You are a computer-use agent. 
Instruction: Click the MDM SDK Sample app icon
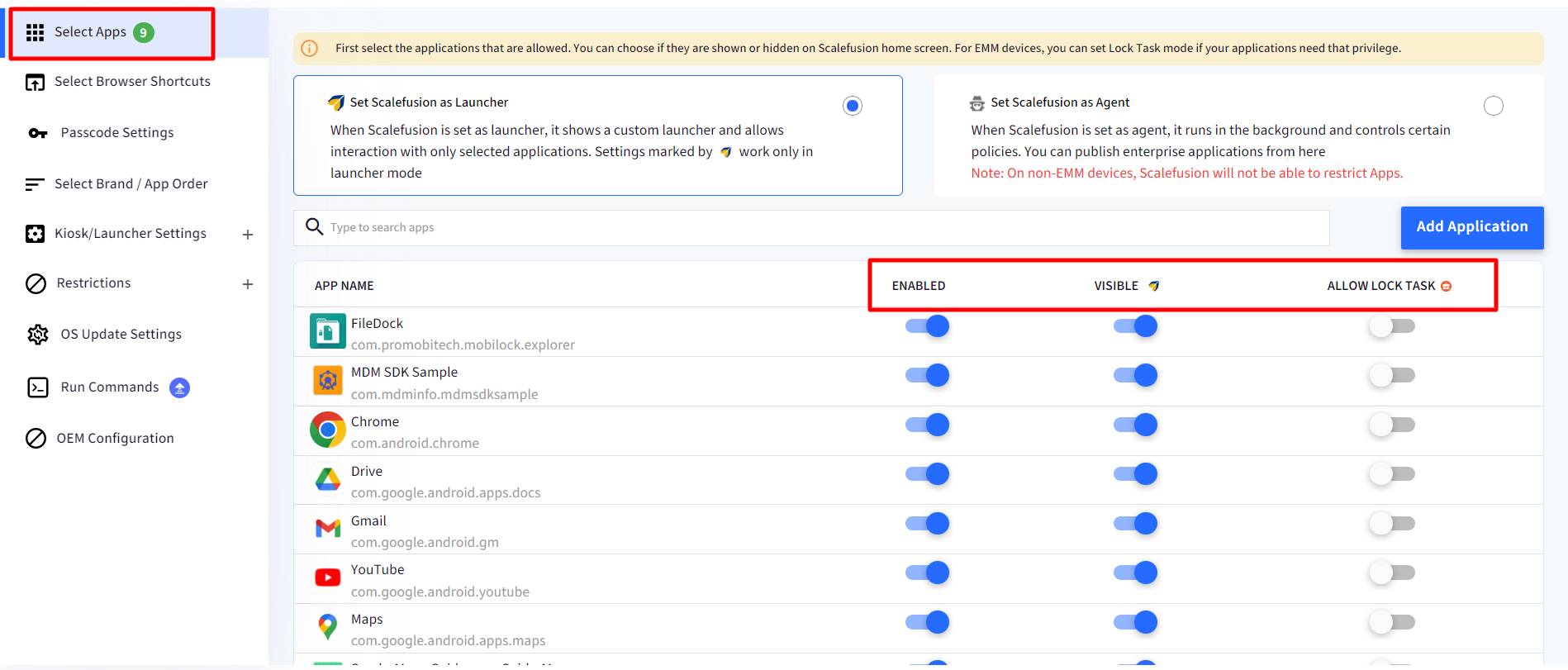pos(327,381)
